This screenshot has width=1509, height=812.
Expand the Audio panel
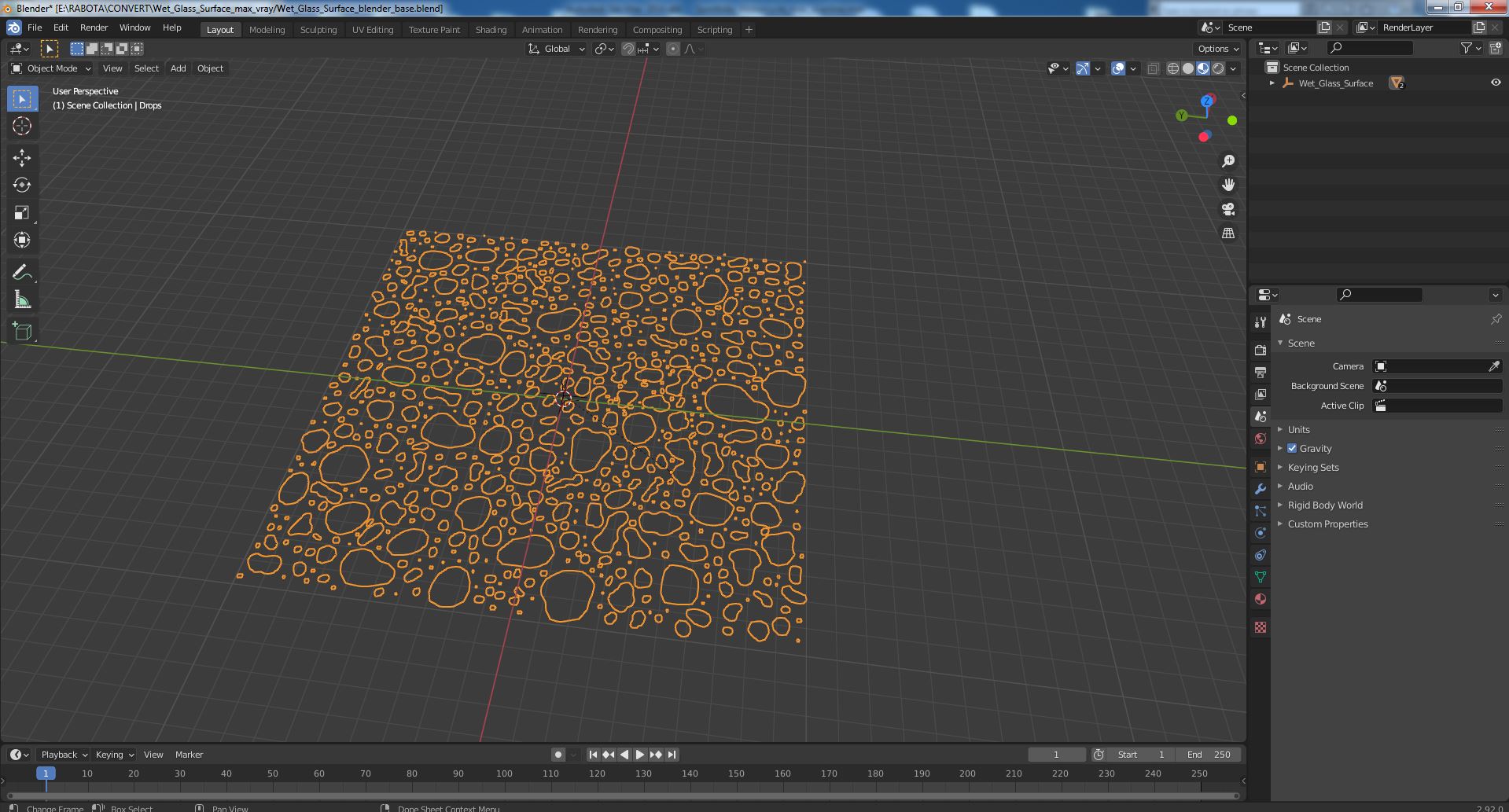(1300, 486)
